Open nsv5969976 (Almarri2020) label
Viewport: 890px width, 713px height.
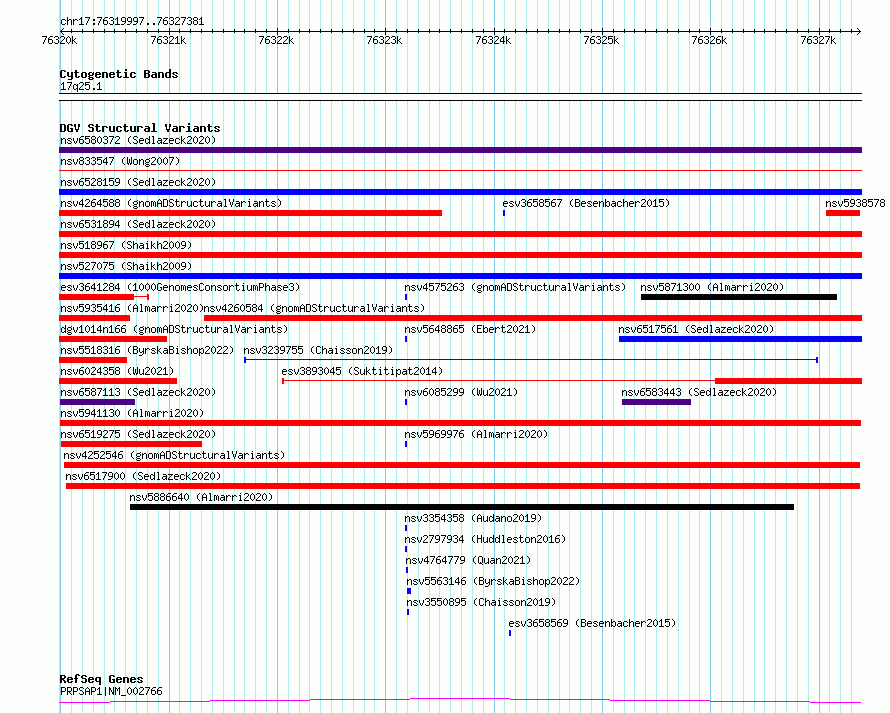[x=476, y=434]
